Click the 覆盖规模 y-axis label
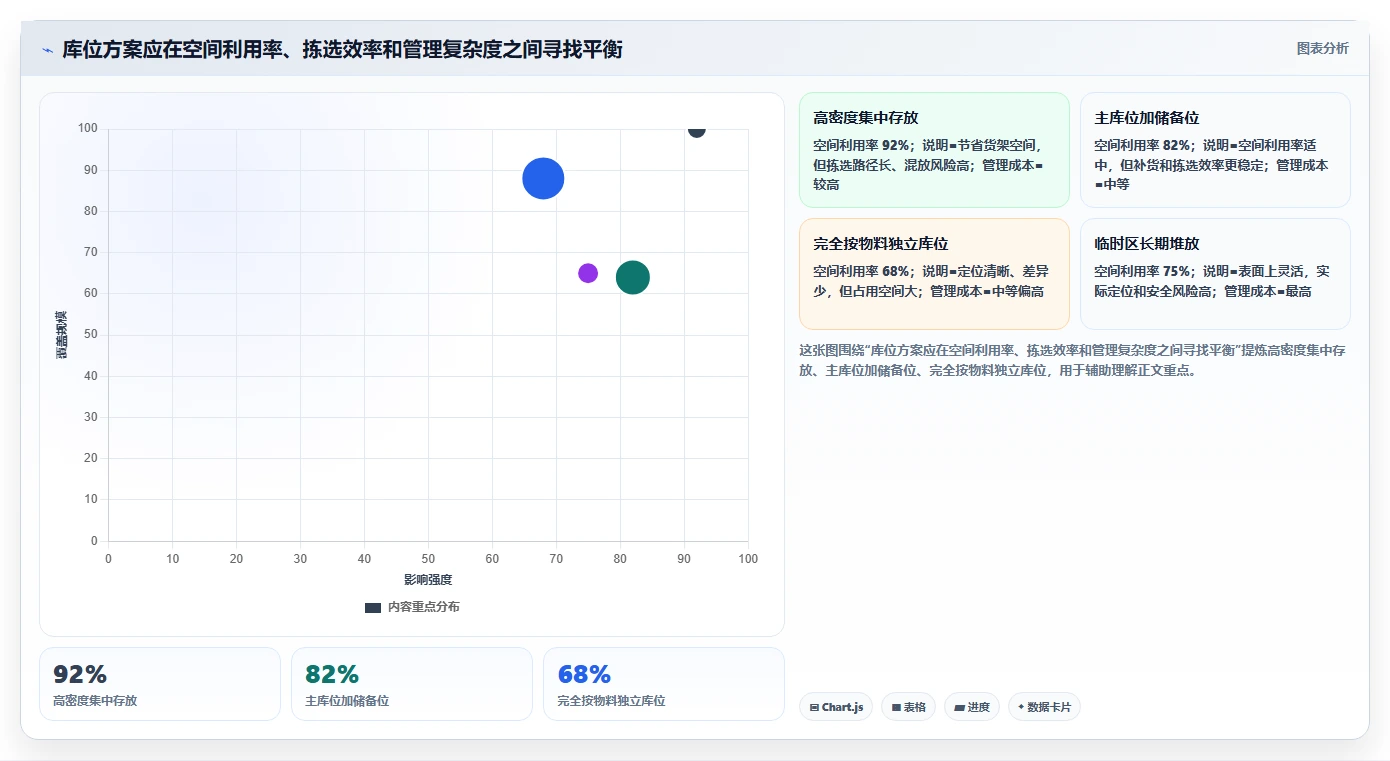Screen dimensions: 1390x761 (62, 335)
